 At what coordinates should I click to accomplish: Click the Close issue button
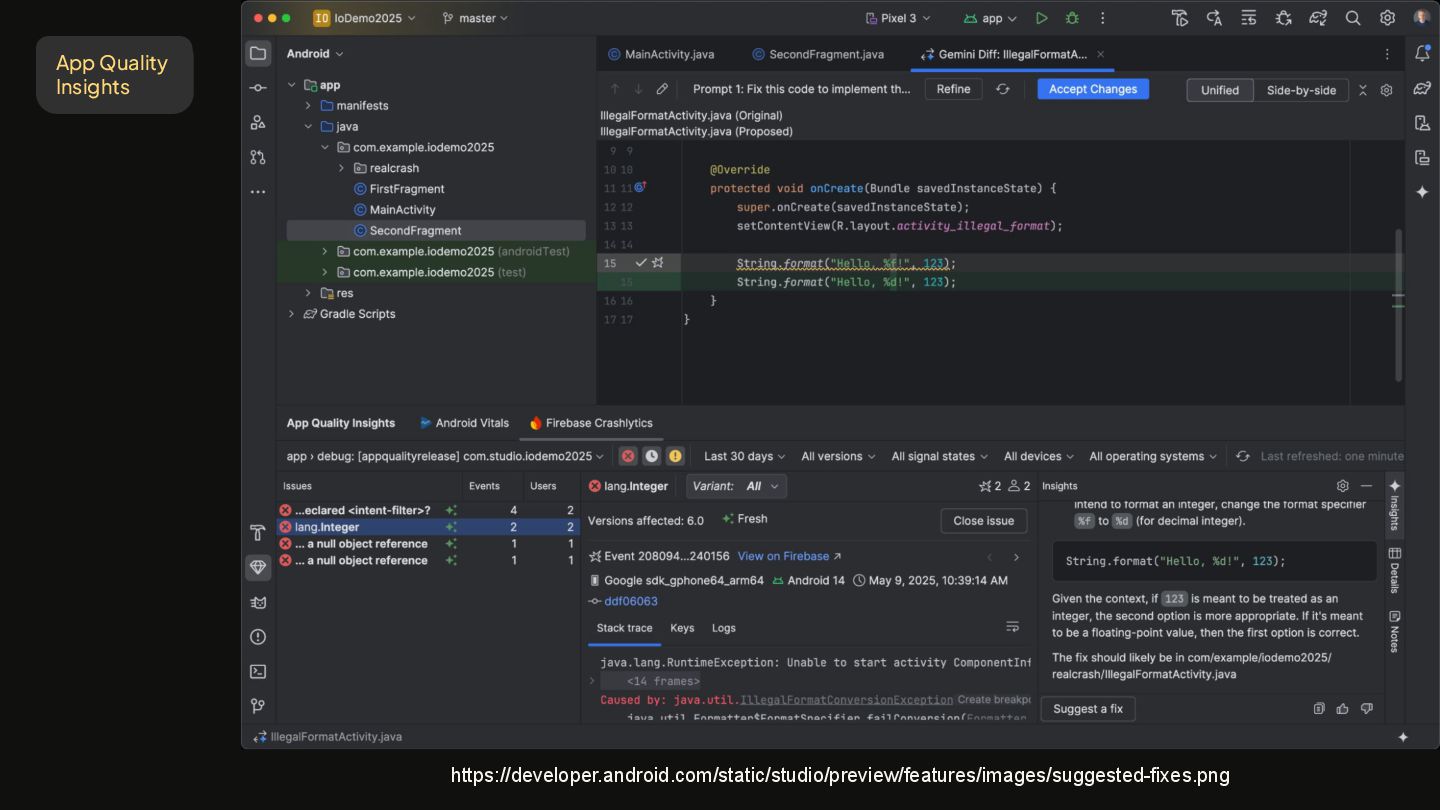pyautogui.click(x=984, y=521)
